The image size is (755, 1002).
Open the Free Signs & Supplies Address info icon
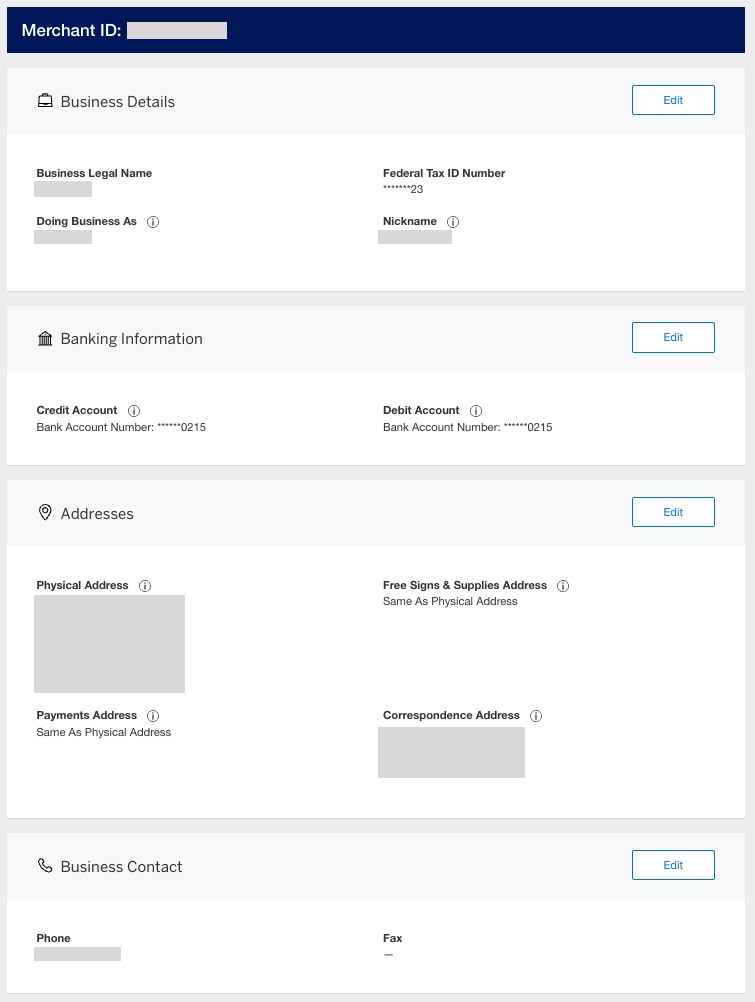pos(563,585)
